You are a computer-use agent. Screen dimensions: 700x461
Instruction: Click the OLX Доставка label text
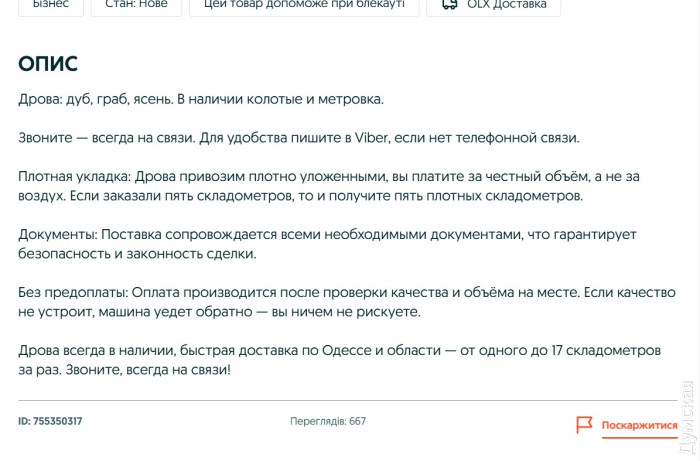(x=506, y=5)
